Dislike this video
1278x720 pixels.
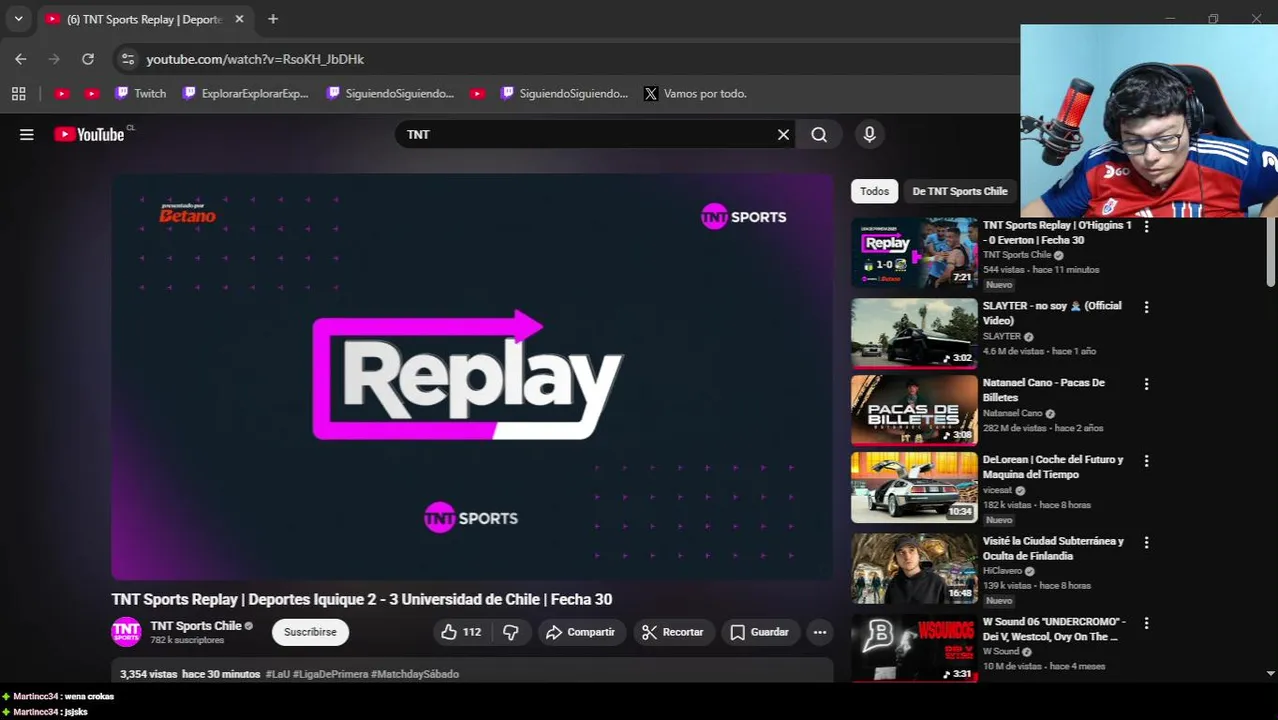pos(511,632)
